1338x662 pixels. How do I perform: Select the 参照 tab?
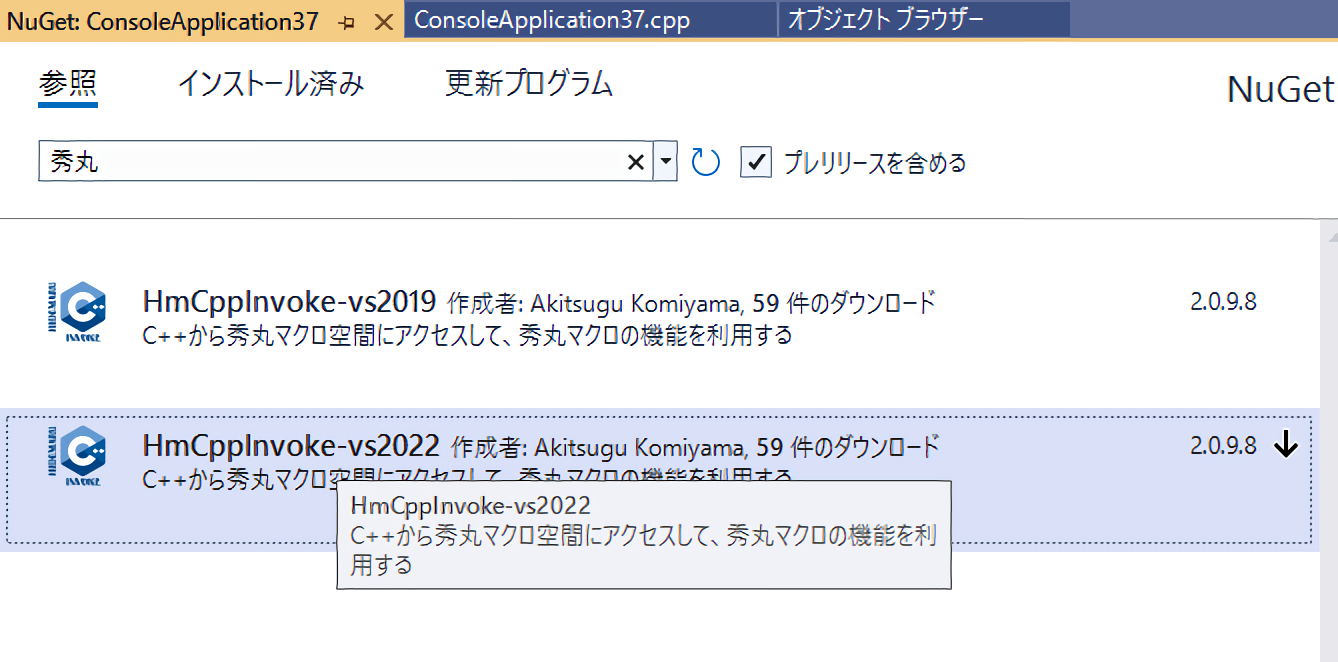(x=68, y=85)
